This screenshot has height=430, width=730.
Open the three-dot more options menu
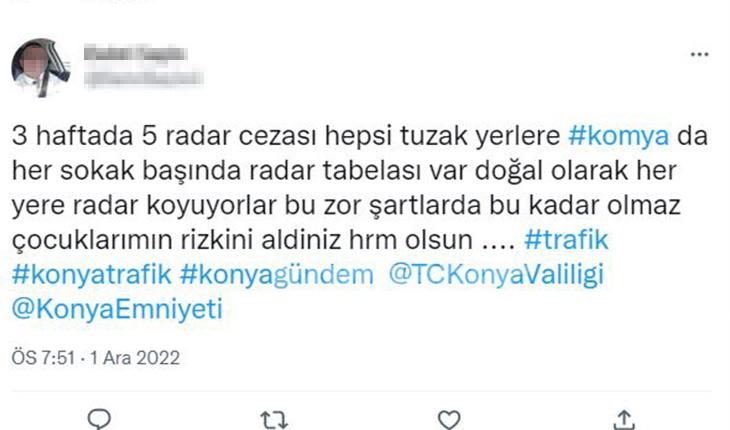pos(699,55)
